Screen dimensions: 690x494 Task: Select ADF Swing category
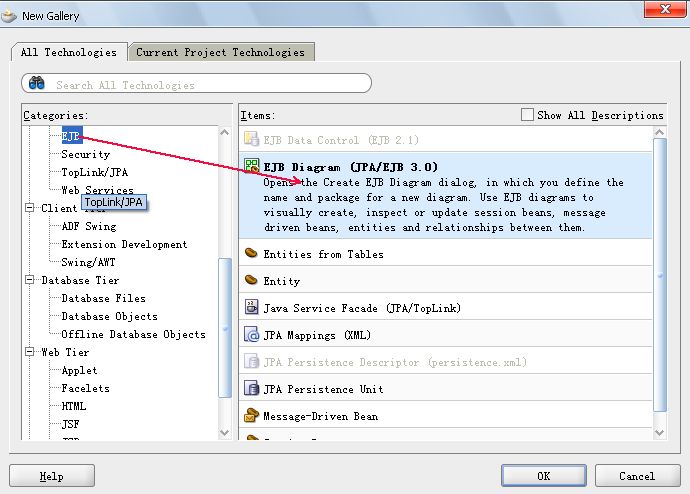[89, 227]
